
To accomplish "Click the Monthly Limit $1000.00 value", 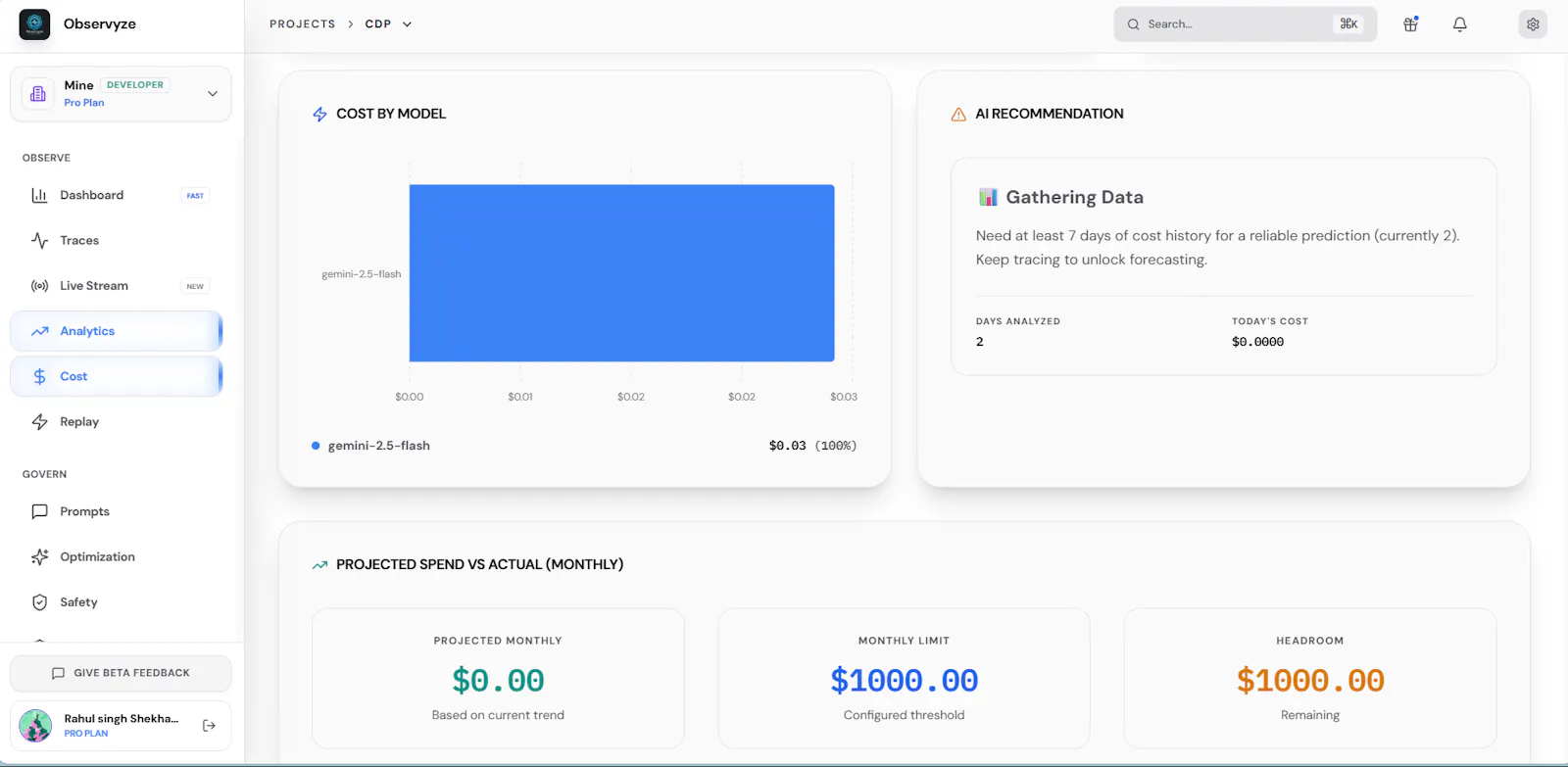I will pyautogui.click(x=904, y=681).
